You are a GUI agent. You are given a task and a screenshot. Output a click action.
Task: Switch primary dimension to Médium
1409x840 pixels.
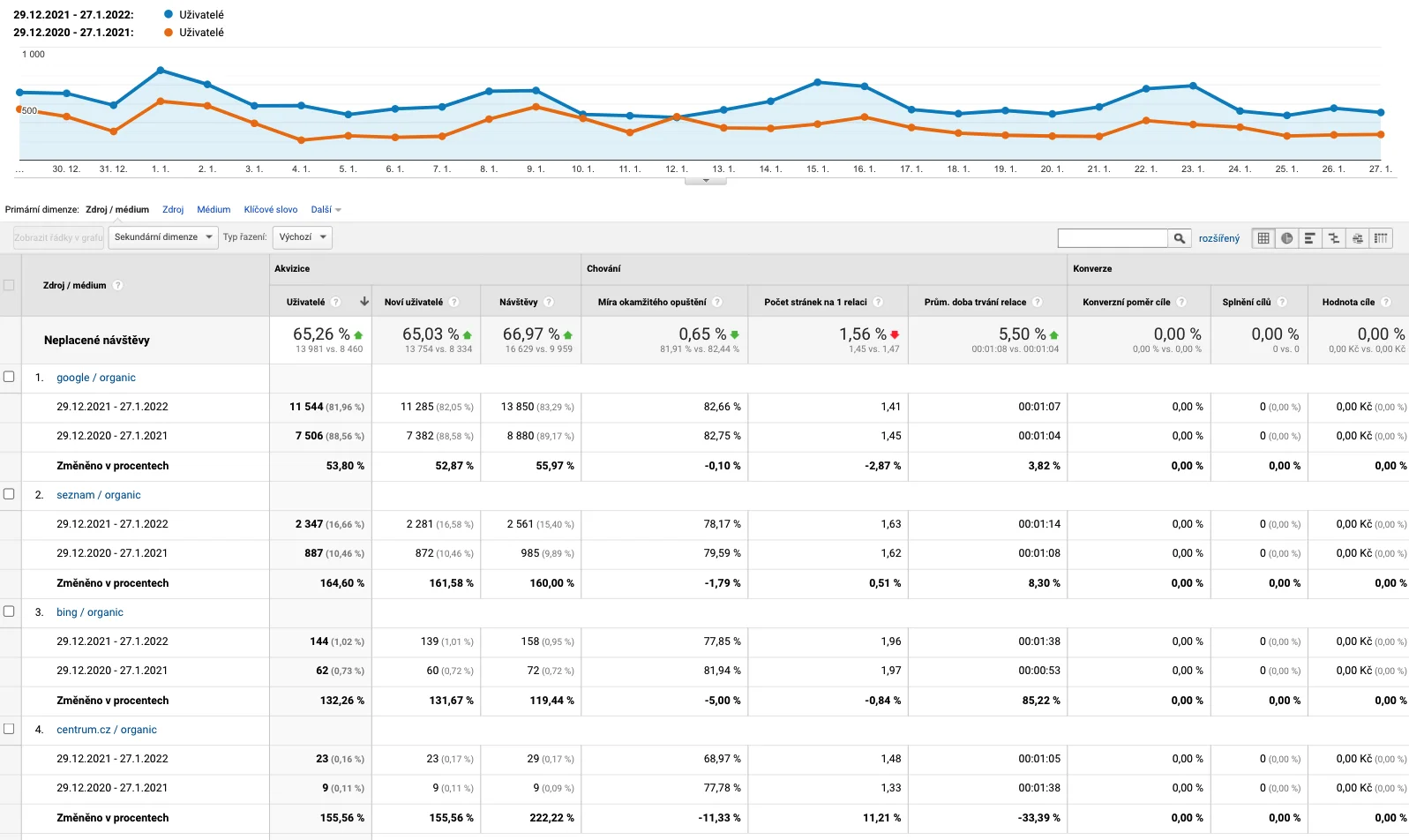tap(214, 210)
